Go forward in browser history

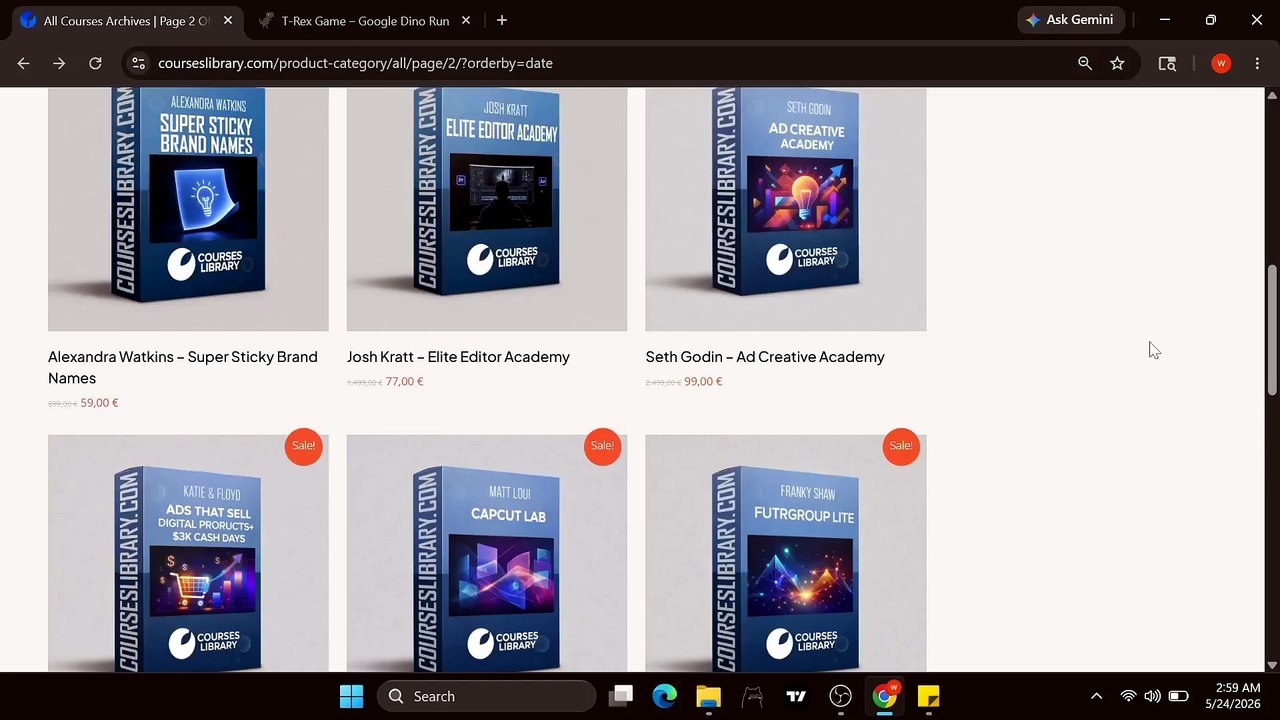pos(59,63)
